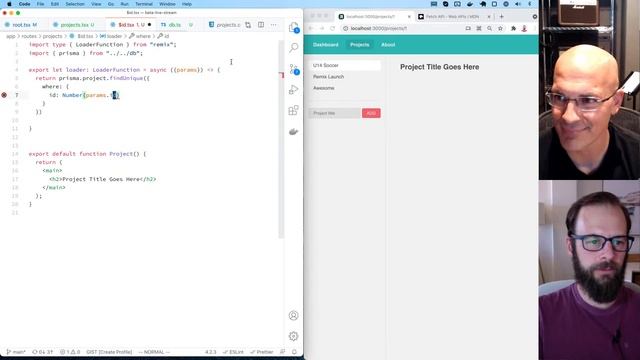Toggle the breakpoint on line 7
This screenshot has height=360, width=640.
pos(4,95)
